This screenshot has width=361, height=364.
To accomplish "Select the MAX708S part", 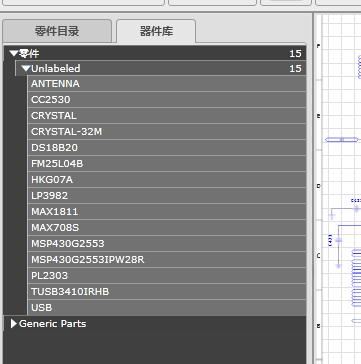I will (x=167, y=227).
